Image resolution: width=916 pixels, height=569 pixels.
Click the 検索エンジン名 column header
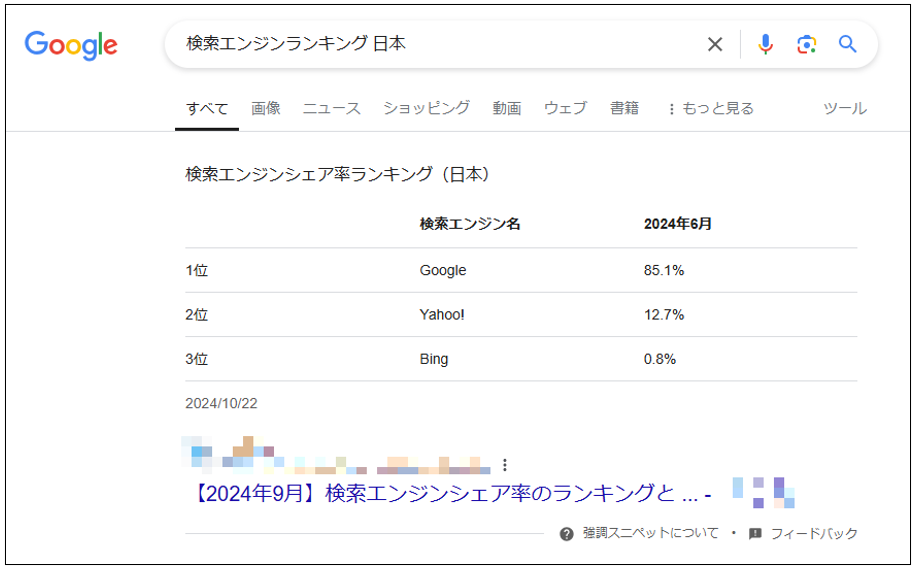click(x=470, y=224)
